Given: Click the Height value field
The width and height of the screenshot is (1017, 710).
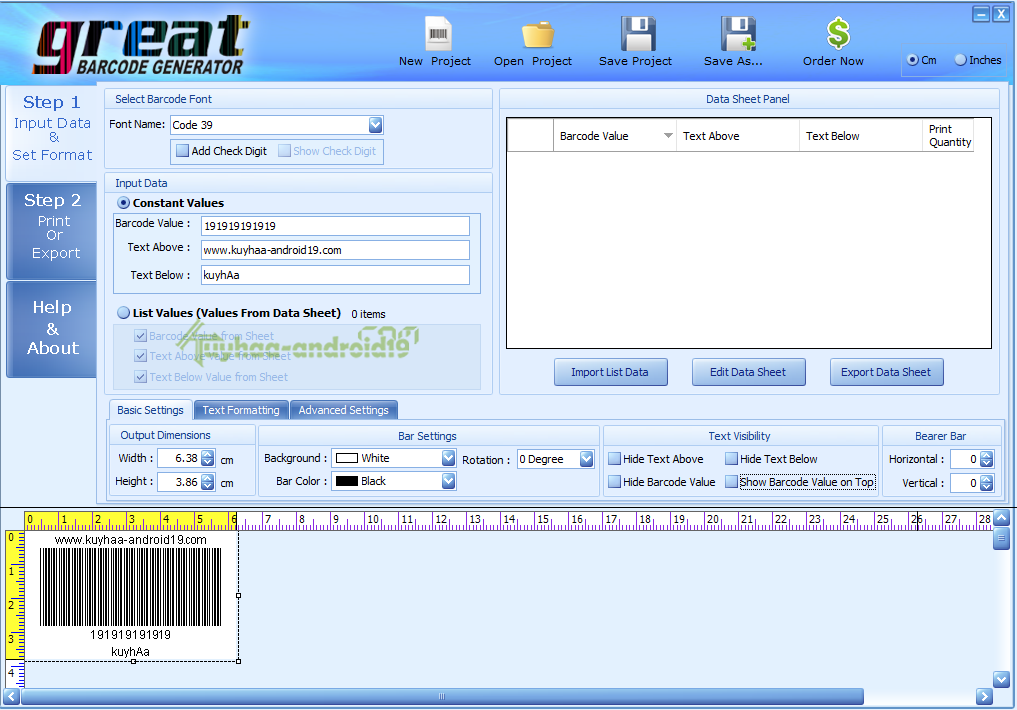Looking at the screenshot, I should point(179,482).
